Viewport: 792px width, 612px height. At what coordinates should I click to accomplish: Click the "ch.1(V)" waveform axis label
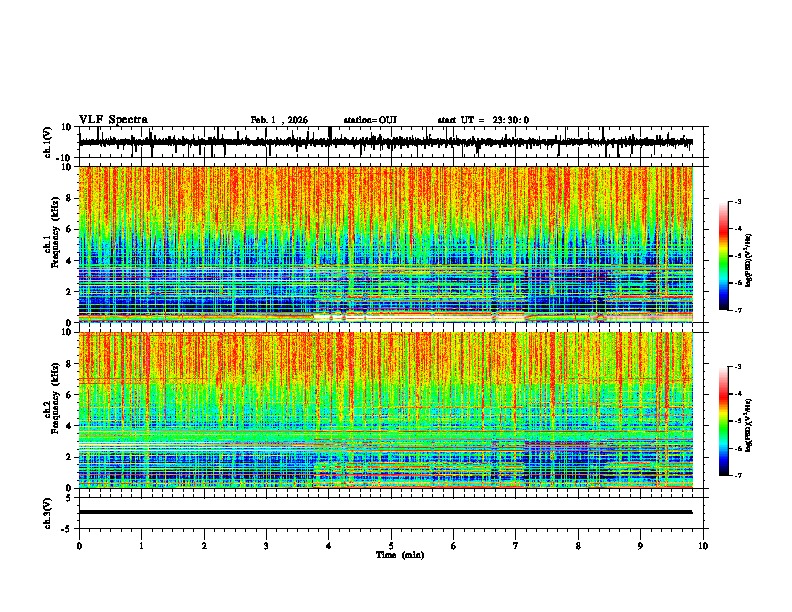coord(48,142)
